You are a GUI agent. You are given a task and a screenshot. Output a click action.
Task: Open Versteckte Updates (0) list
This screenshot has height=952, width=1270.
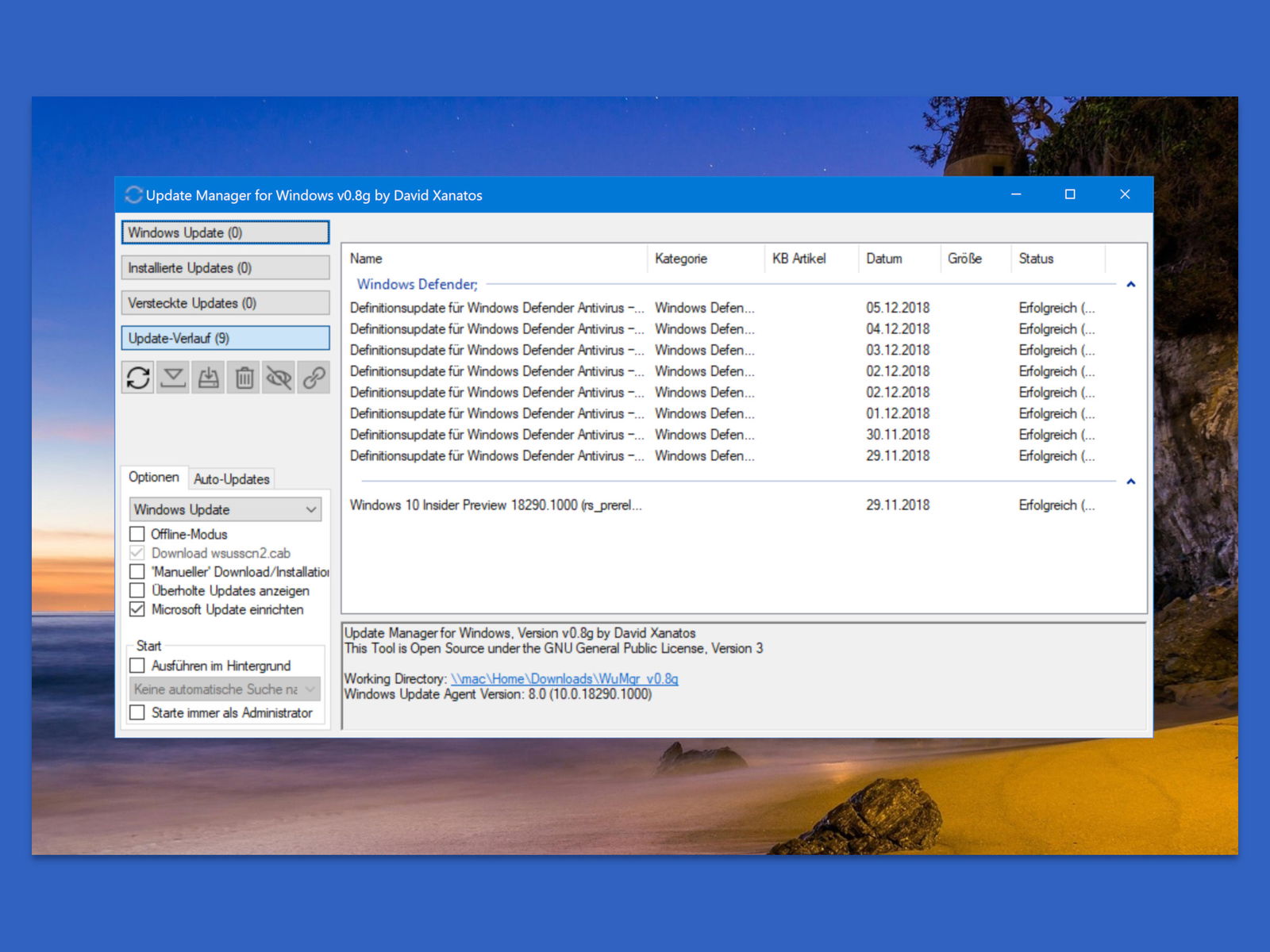[x=225, y=303]
